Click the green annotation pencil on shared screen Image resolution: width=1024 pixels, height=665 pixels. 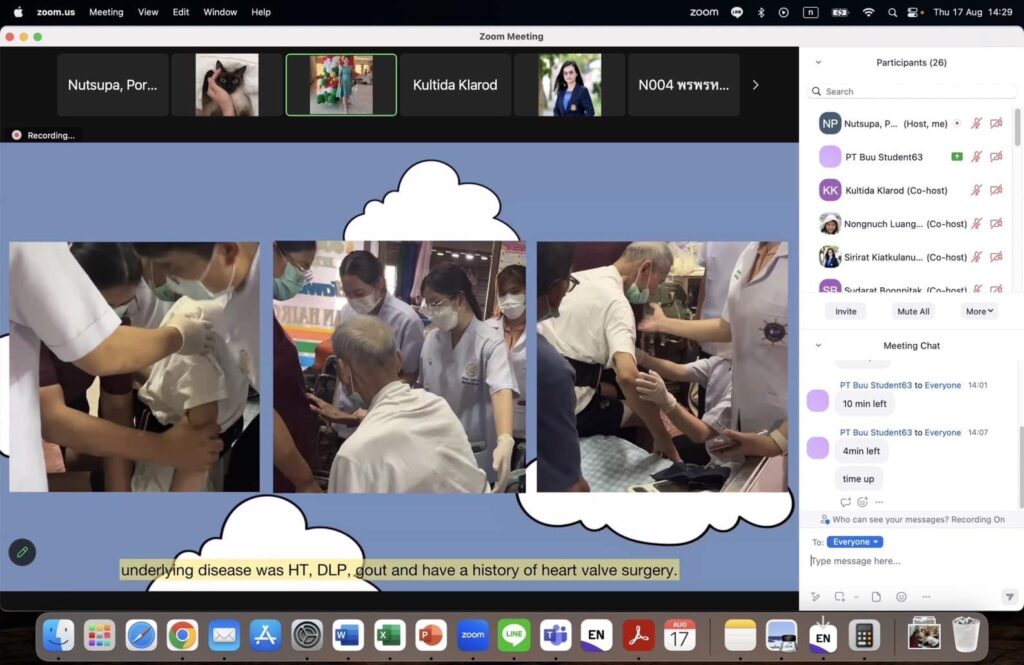(x=22, y=552)
